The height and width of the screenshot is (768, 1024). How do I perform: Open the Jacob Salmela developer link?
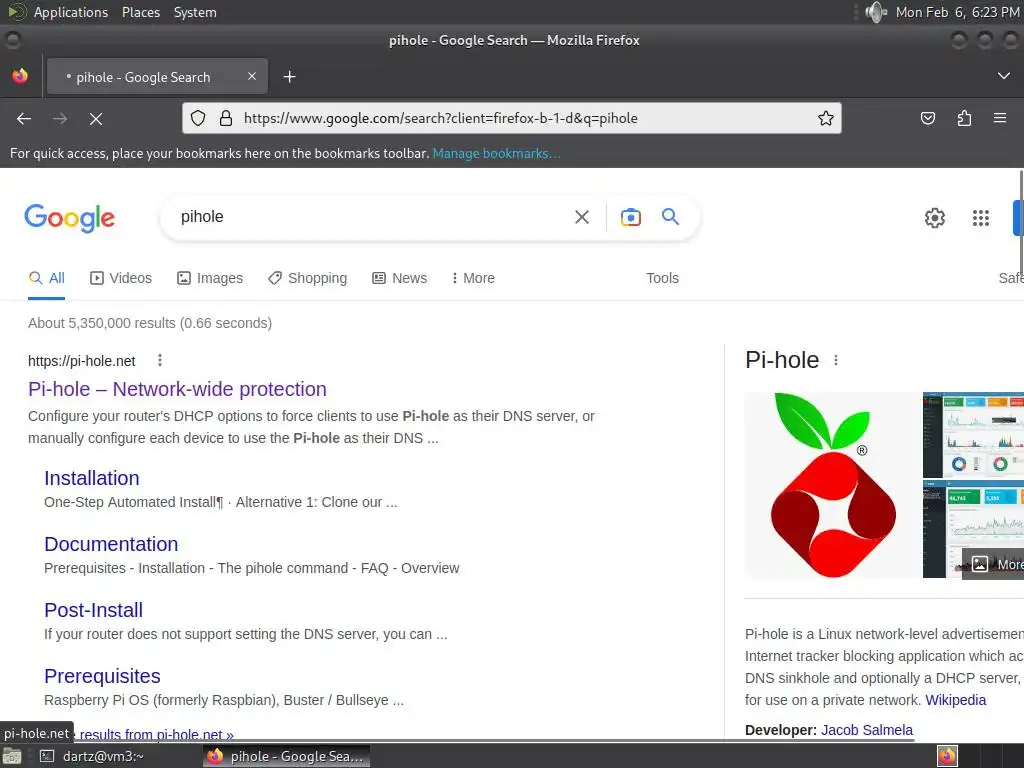(x=867, y=730)
